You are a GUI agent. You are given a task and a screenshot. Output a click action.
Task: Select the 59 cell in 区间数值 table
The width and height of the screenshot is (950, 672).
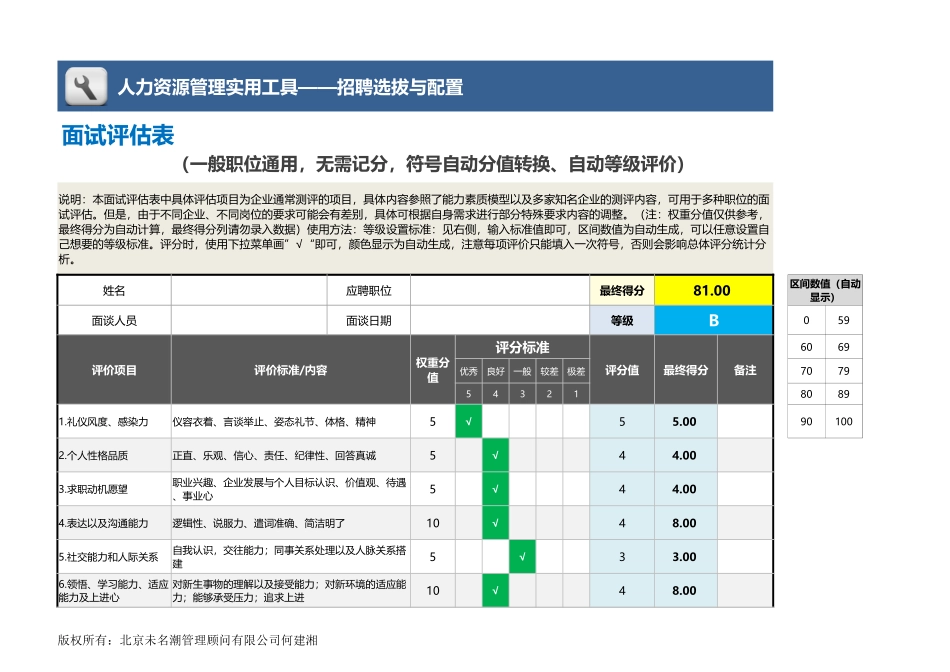point(843,319)
